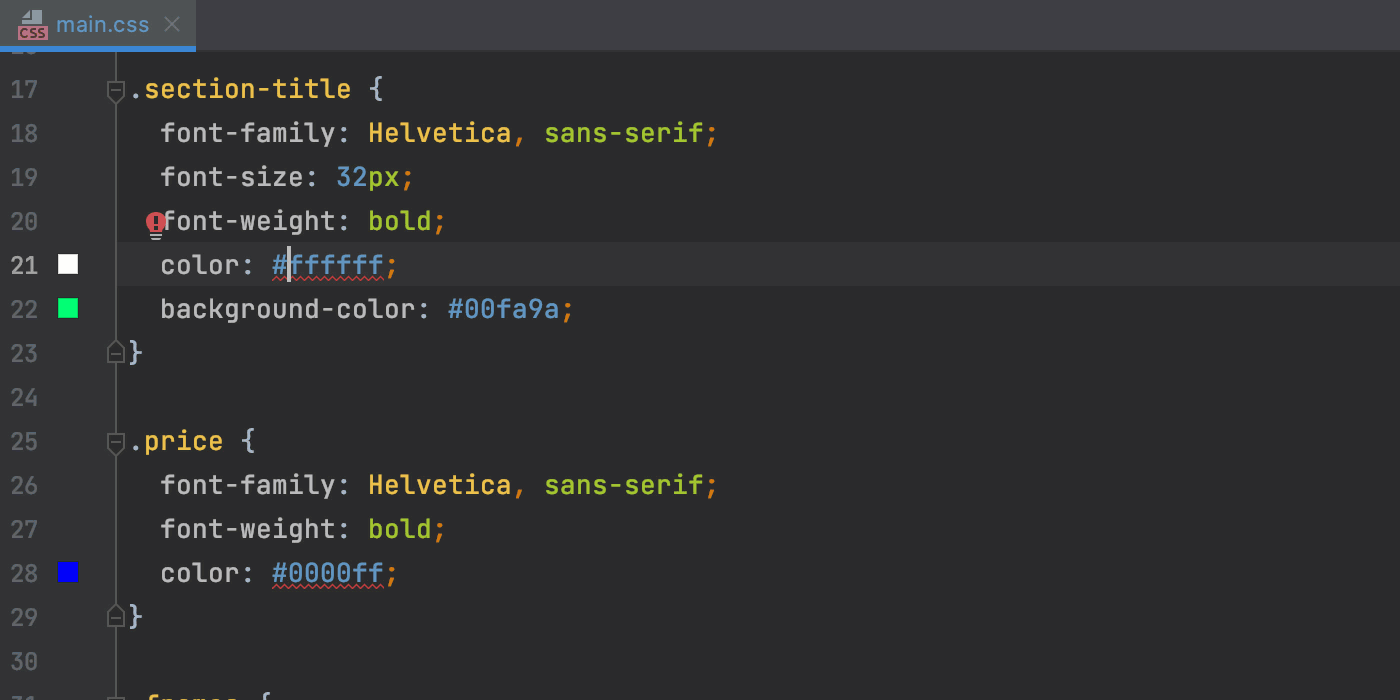Close the main.css tab
The image size is (1400, 700).
(x=170, y=25)
